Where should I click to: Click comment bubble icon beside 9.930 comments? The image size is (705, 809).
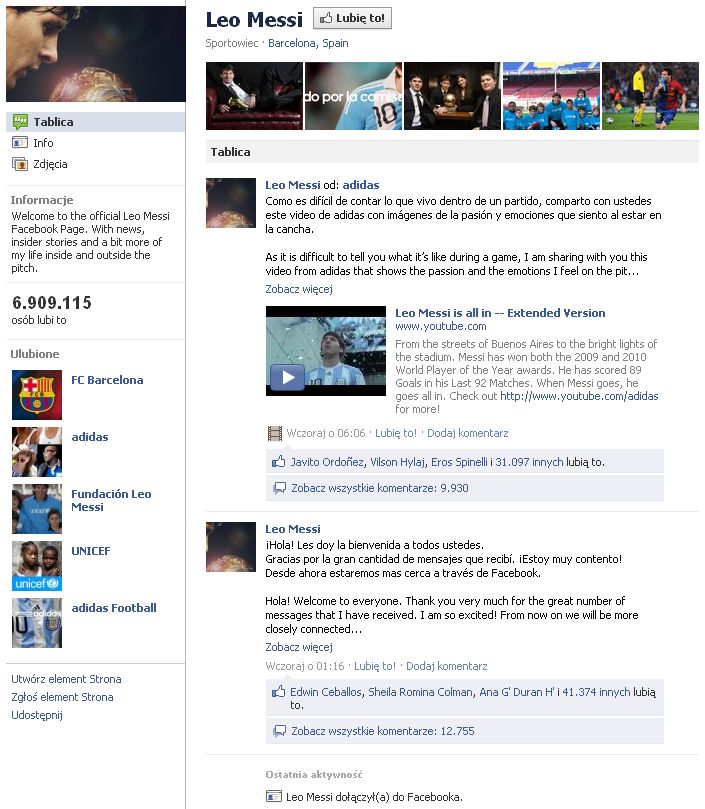(x=279, y=488)
